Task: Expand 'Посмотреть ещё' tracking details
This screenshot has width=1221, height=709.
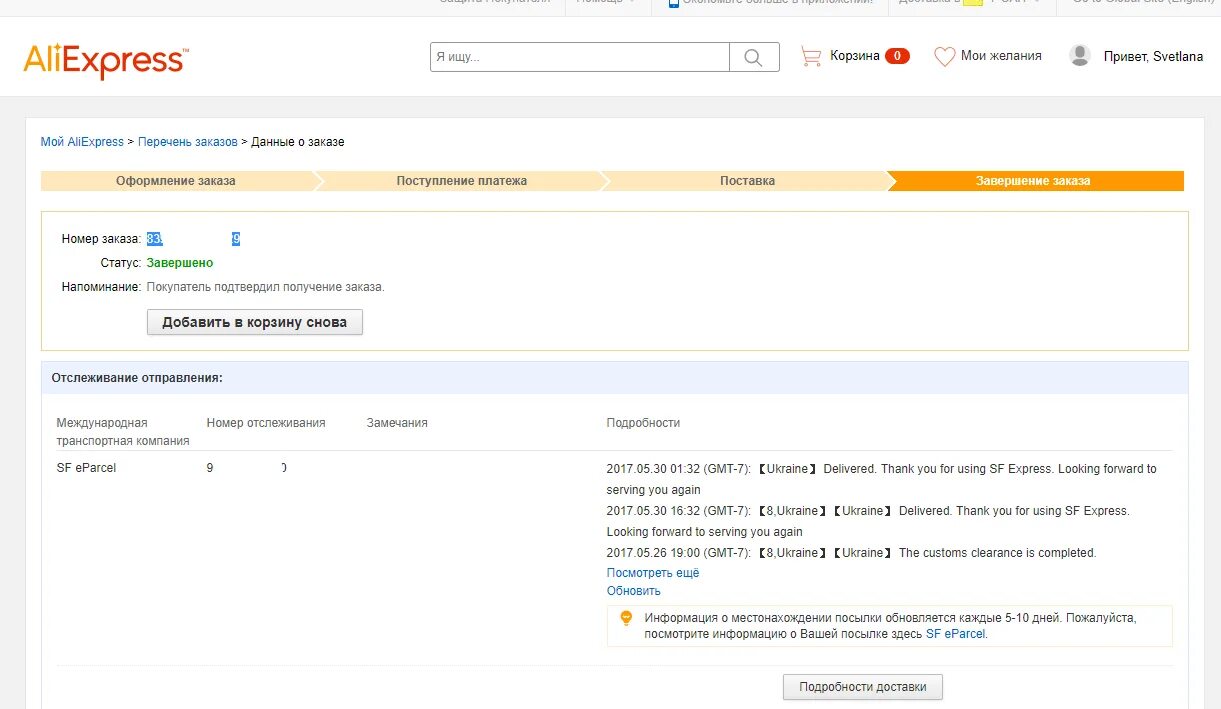Action: click(653, 573)
